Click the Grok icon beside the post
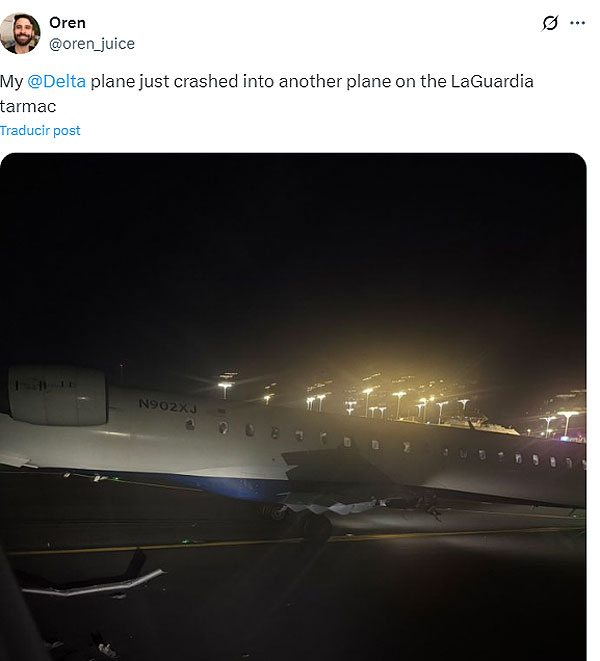 coord(549,23)
